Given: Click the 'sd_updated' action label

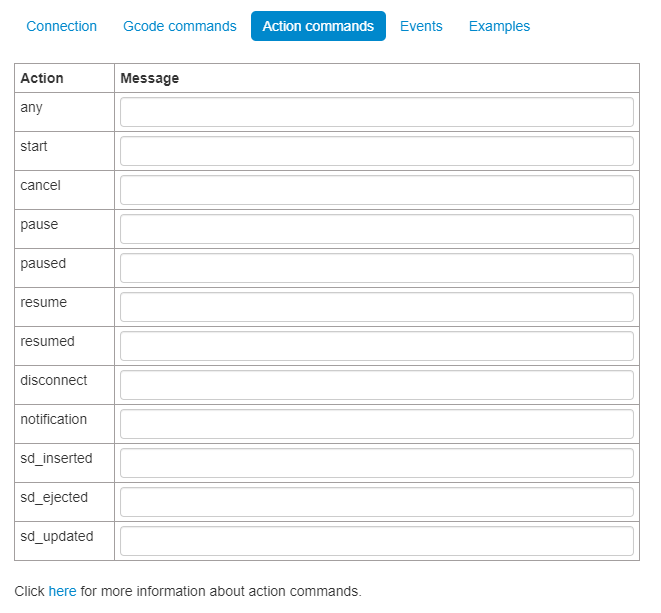Looking at the screenshot, I should (57, 537).
